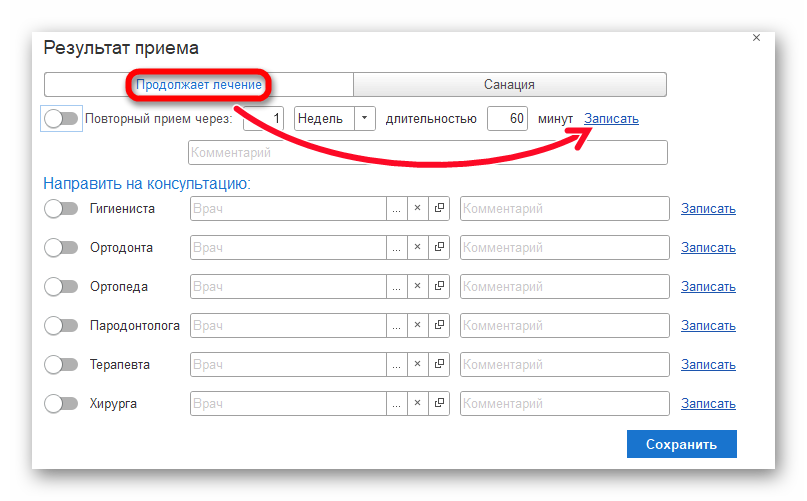Click Записать link for repeat appointment
Viewport: 807px width, 501px height.
click(611, 118)
